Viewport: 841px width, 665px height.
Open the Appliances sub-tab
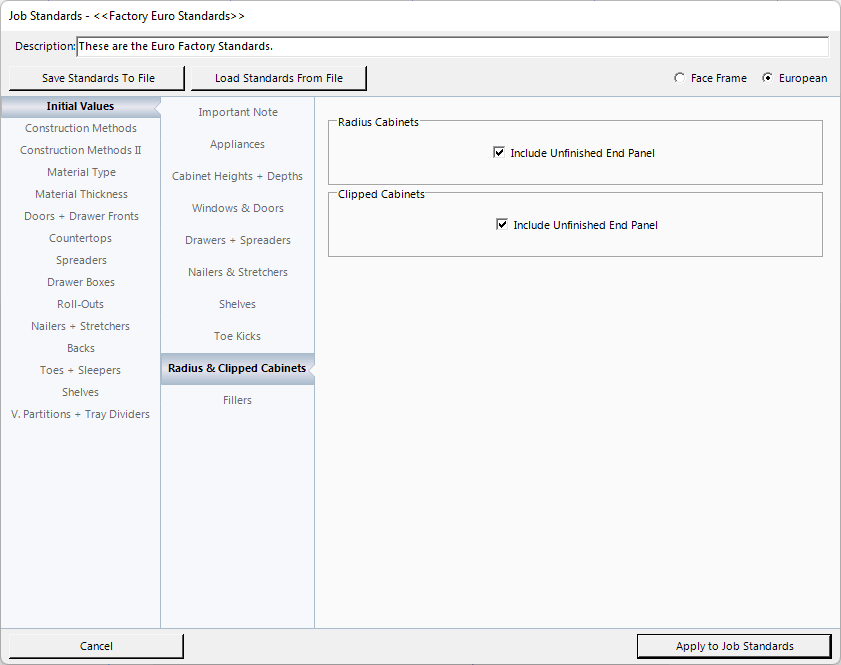238,144
